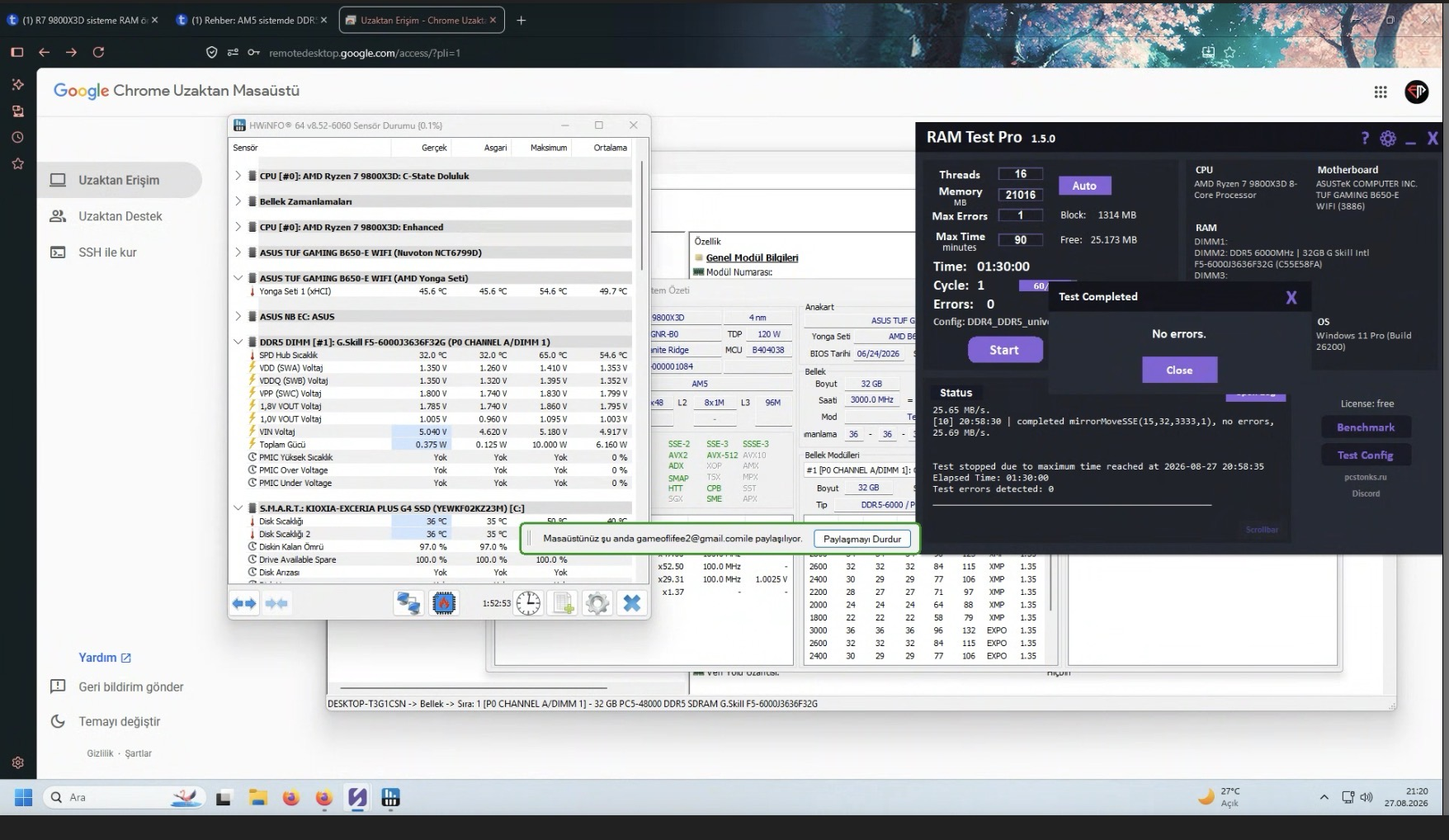Image resolution: width=1449 pixels, height=840 pixels.
Task: Click the Memory MB input field
Action: tap(1021, 195)
